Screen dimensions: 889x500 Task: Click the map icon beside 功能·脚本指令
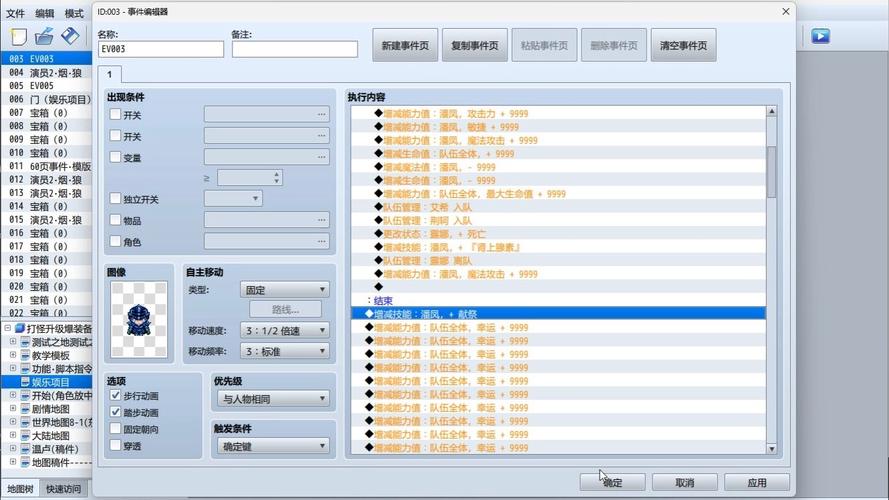[26, 368]
